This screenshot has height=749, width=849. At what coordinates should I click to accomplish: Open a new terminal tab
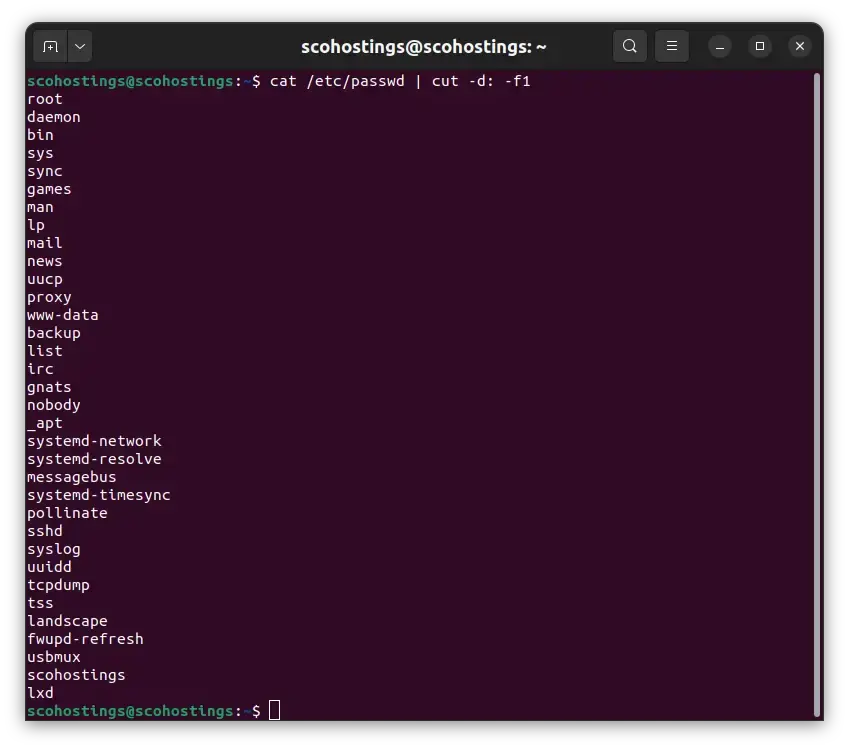tap(50, 47)
